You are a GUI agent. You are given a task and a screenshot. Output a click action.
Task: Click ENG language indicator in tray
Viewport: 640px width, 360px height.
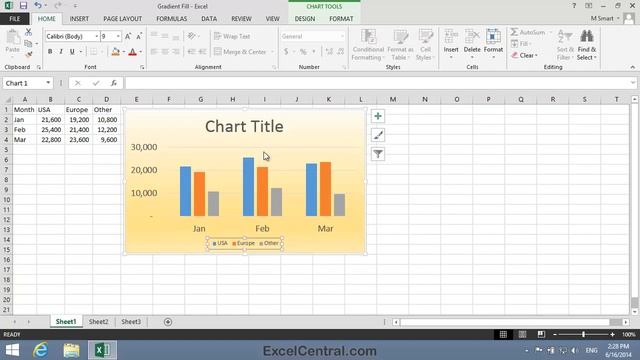(591, 350)
